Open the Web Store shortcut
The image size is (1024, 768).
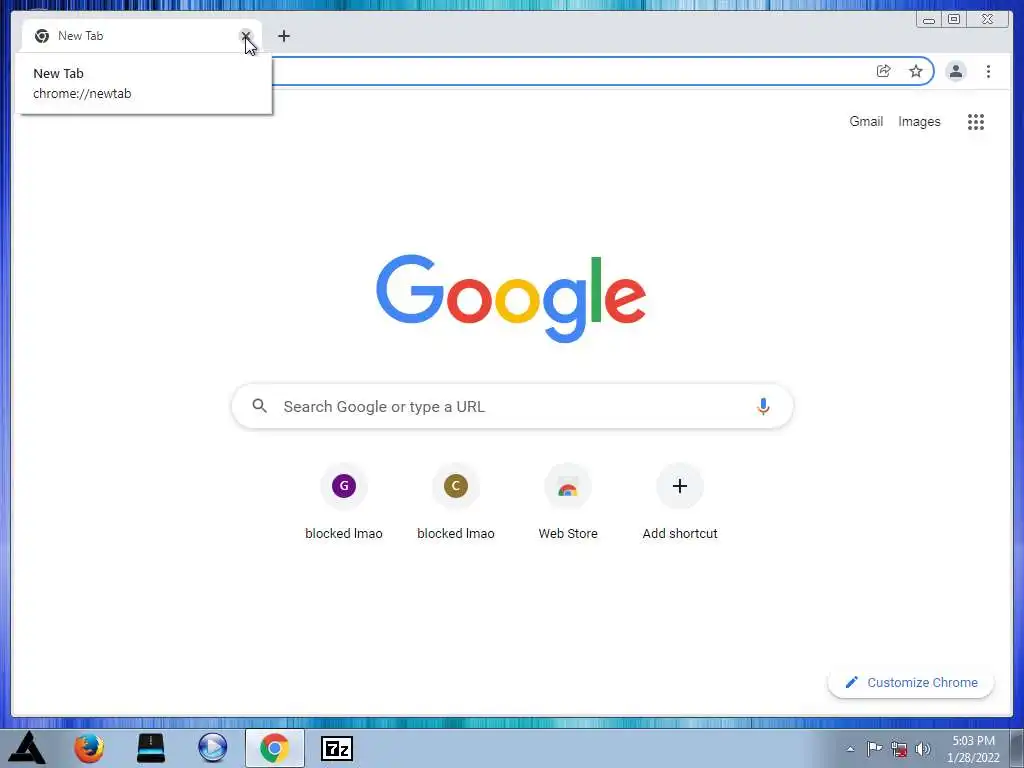point(568,503)
